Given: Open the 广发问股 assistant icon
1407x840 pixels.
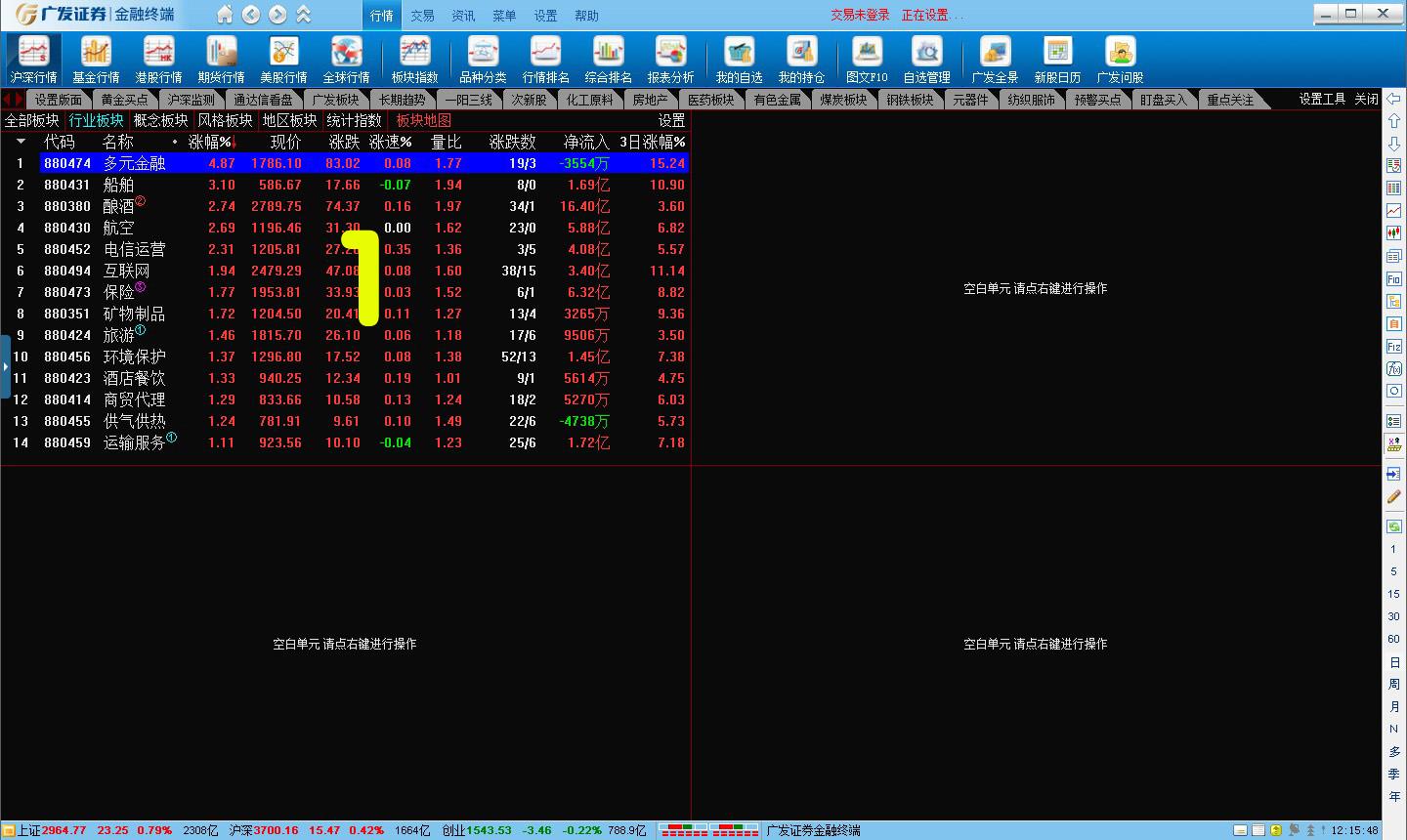Looking at the screenshot, I should (x=1120, y=60).
